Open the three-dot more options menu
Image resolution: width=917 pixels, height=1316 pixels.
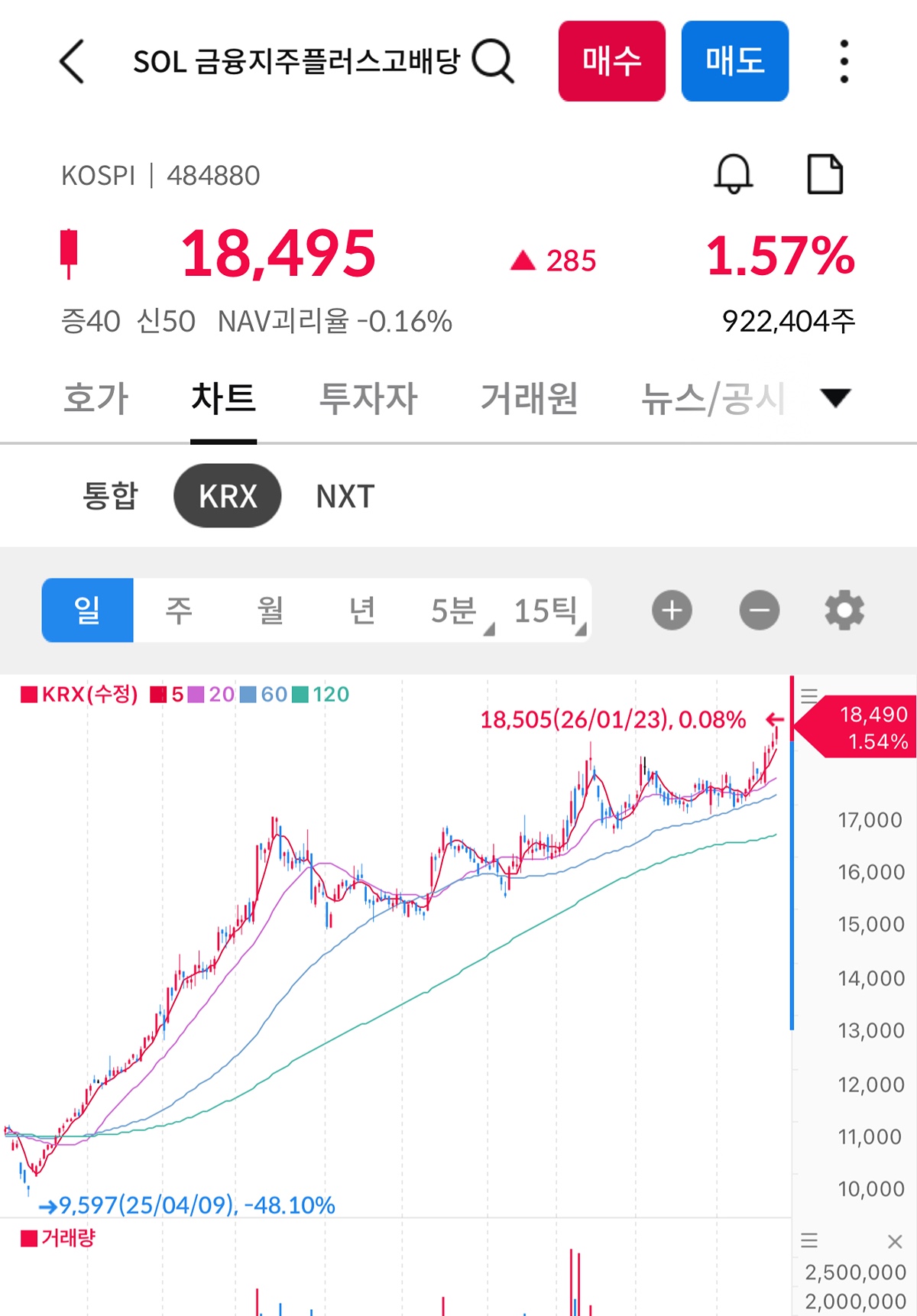844,61
